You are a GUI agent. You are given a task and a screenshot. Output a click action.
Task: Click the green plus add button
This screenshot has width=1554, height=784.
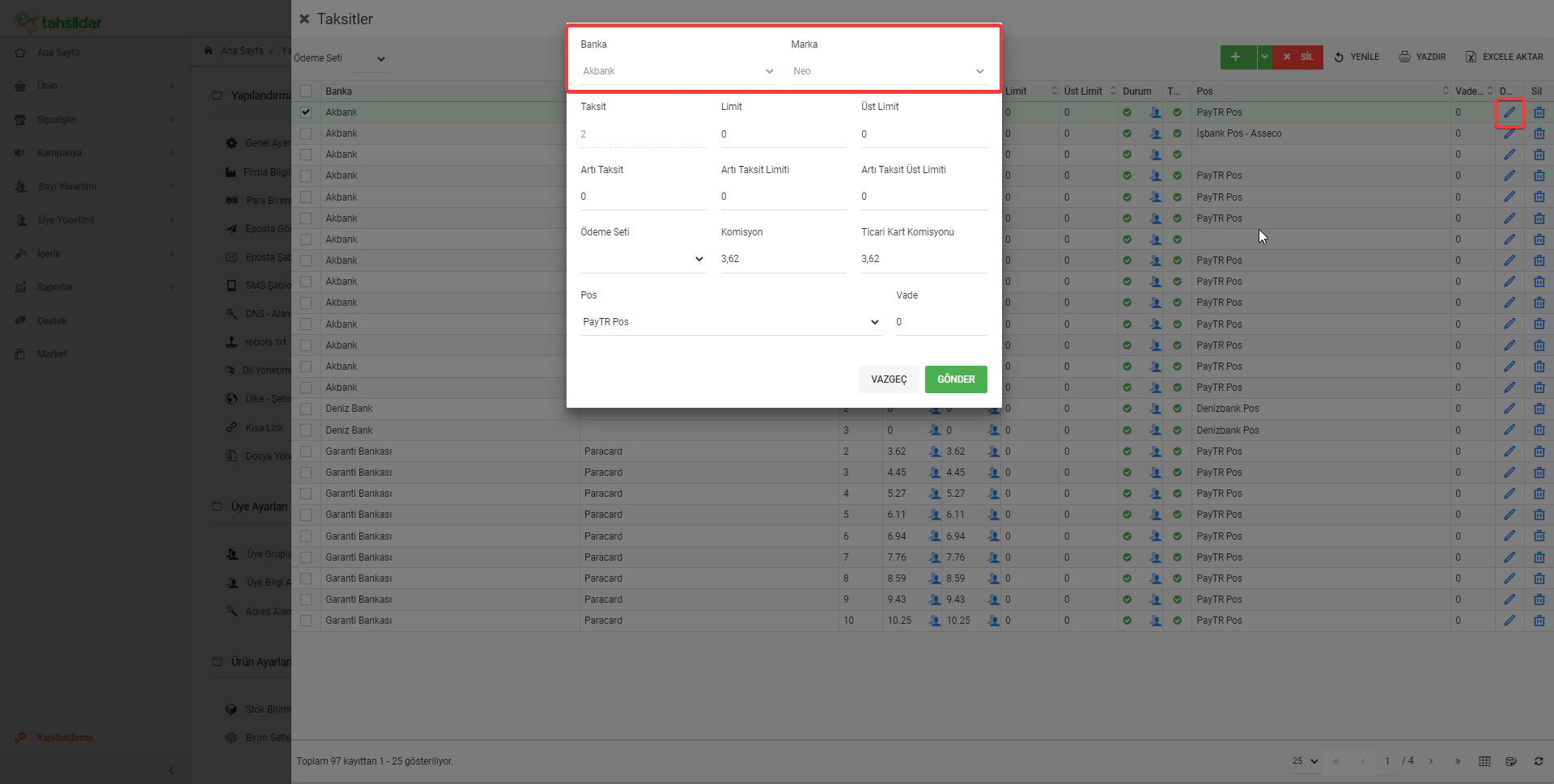(x=1238, y=57)
